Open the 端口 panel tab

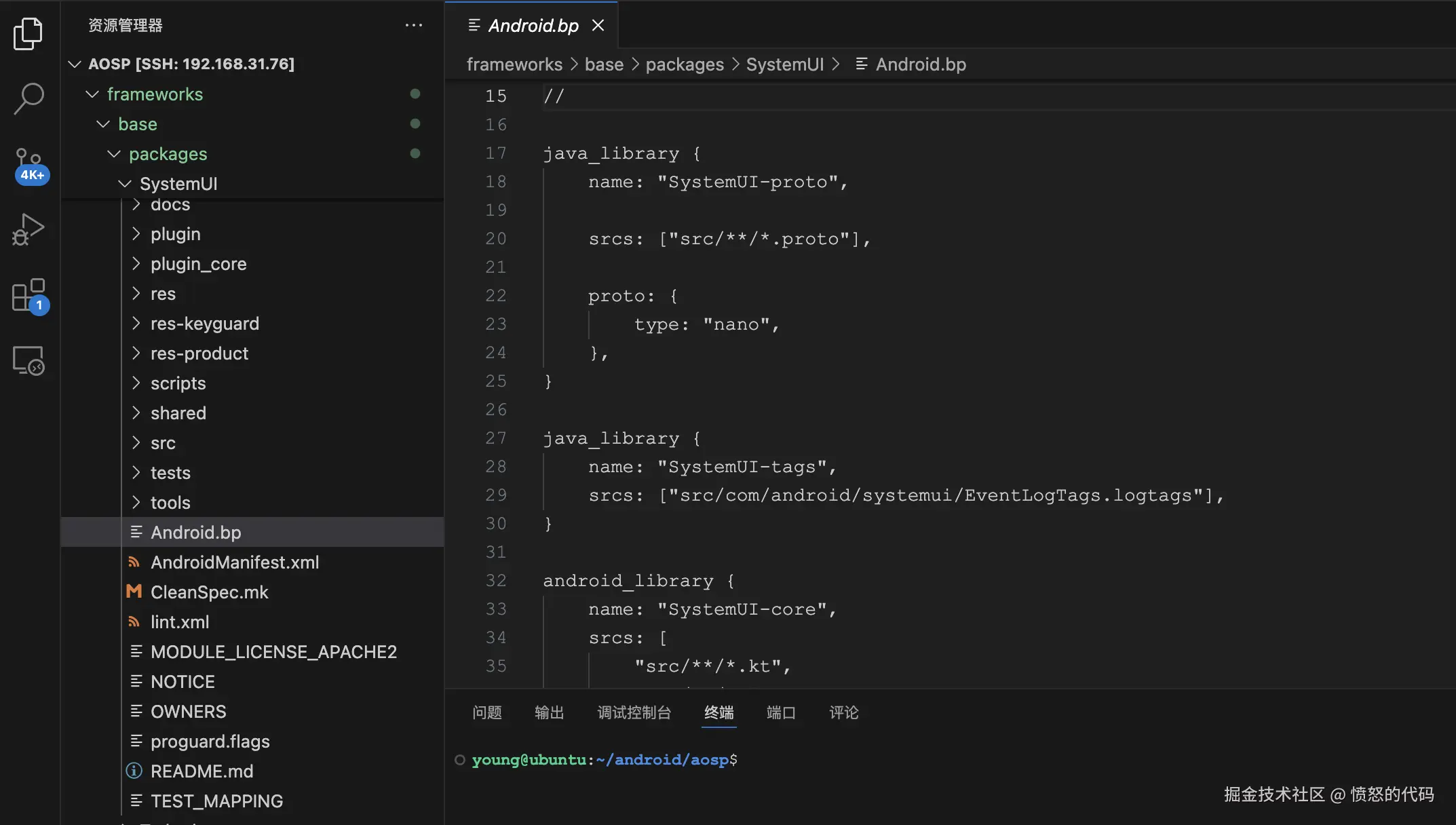pos(780,712)
